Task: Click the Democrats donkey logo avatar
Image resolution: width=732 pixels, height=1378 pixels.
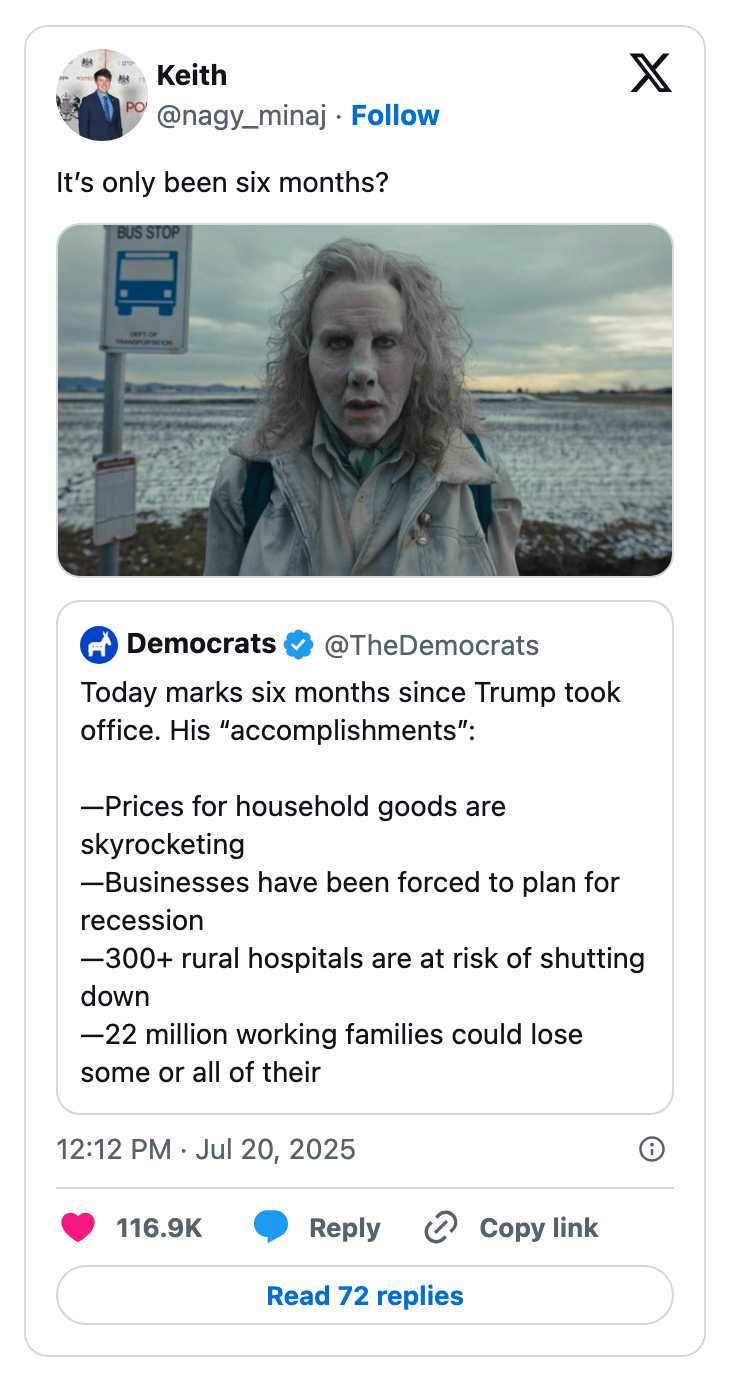Action: coord(99,645)
